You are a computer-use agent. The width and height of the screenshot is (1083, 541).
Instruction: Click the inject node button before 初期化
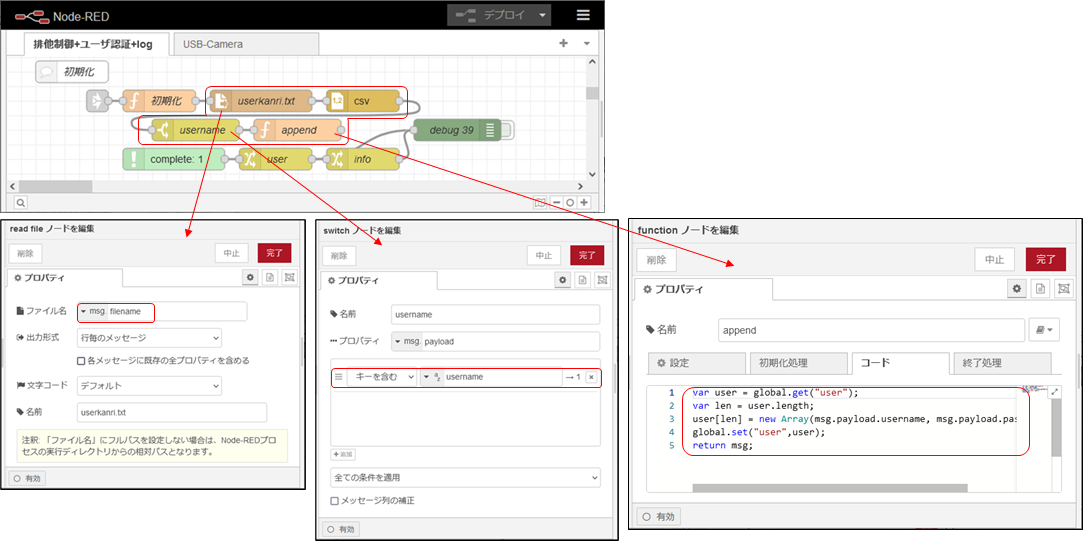(97, 102)
